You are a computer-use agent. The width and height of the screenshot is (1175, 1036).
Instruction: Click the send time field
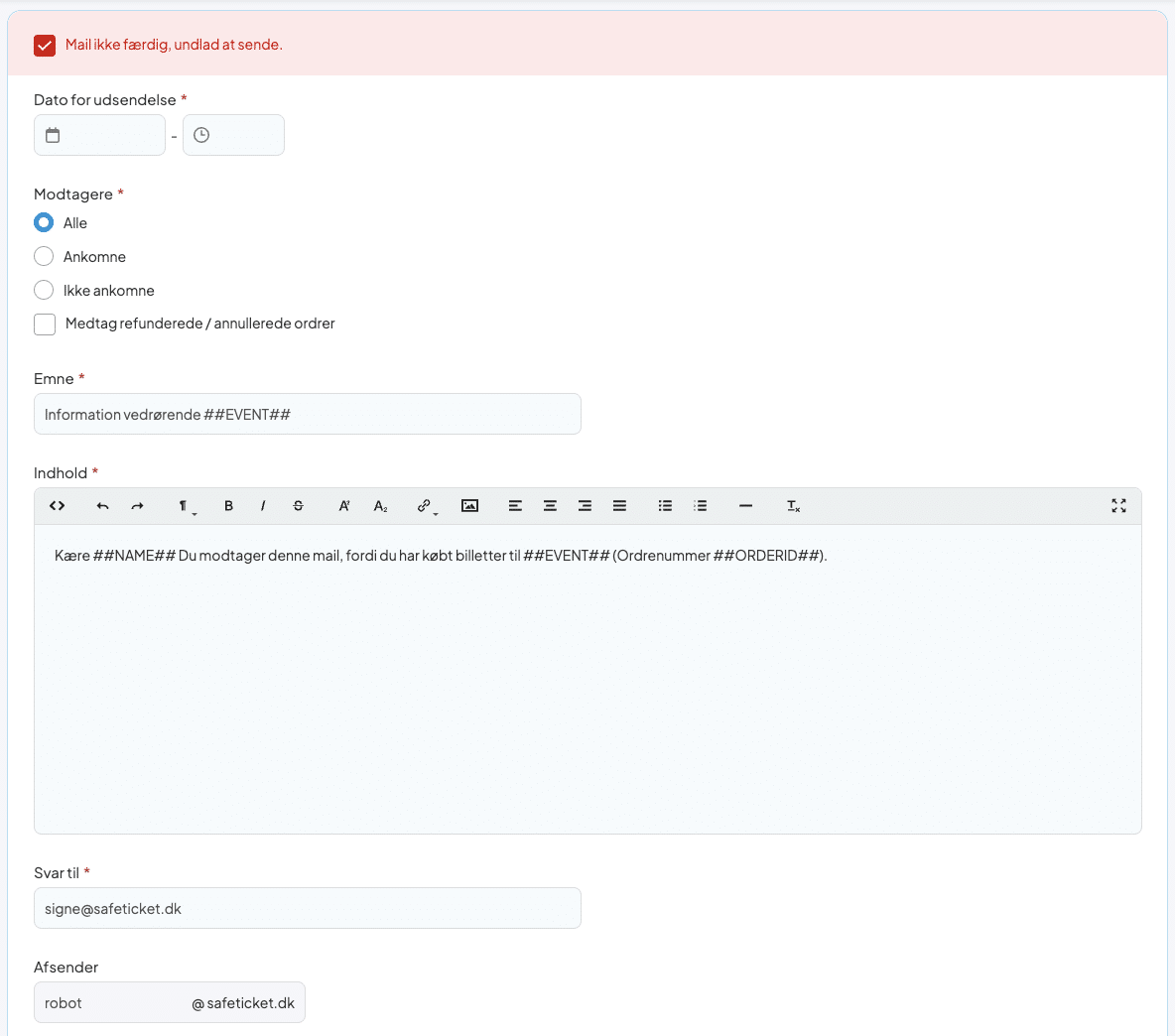[x=233, y=135]
